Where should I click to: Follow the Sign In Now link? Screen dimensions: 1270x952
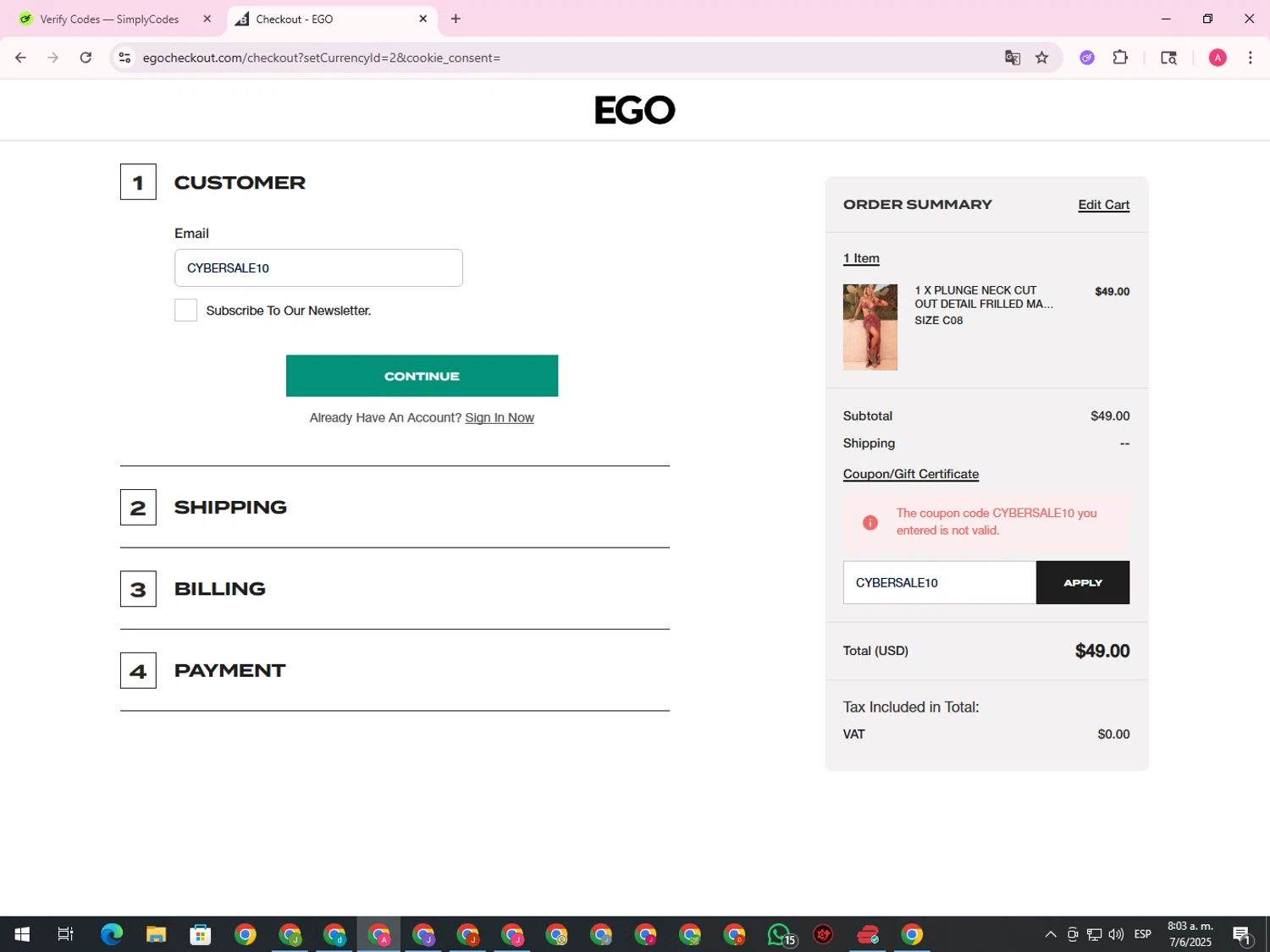pos(500,417)
